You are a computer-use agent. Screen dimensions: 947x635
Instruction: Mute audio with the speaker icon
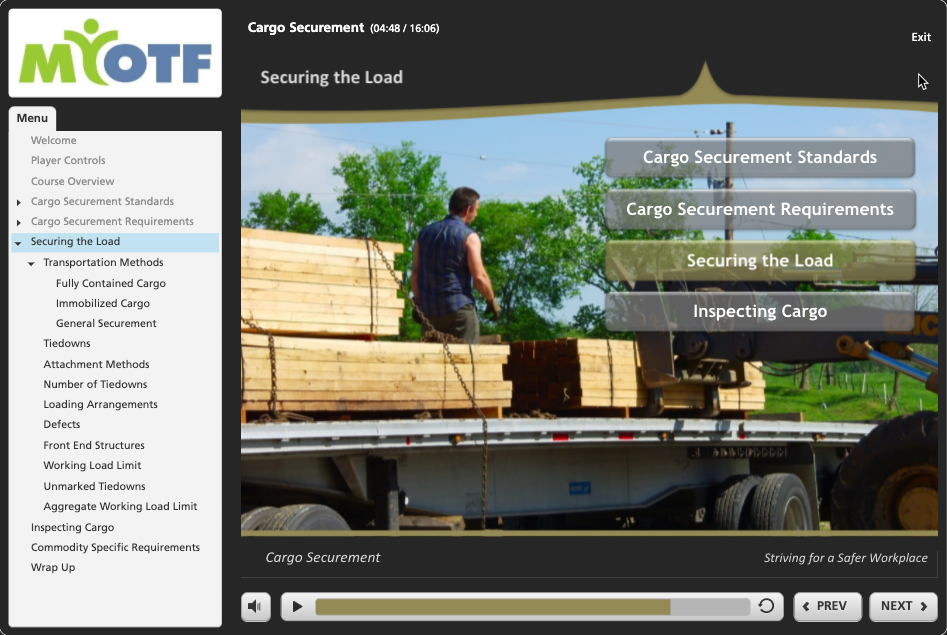[x=255, y=606]
